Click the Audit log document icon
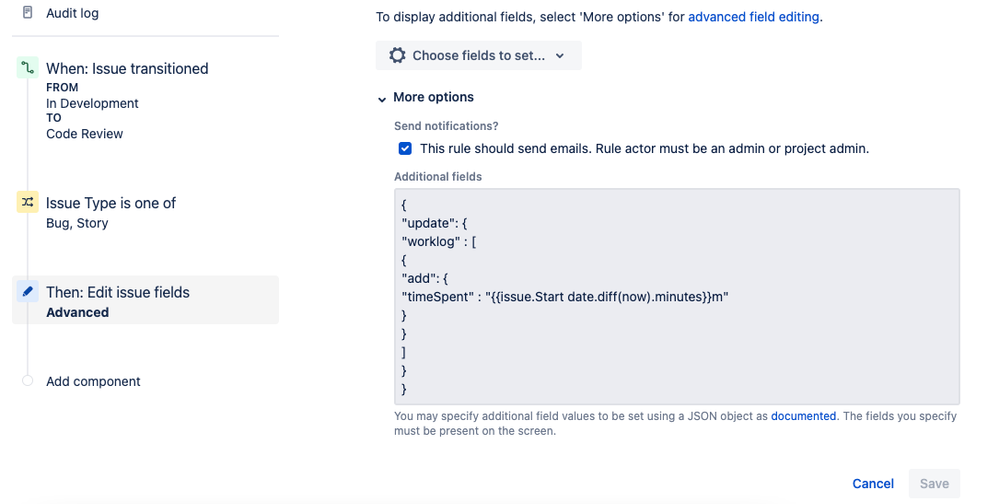Screen dimensions: 999x504 tap(28, 13)
